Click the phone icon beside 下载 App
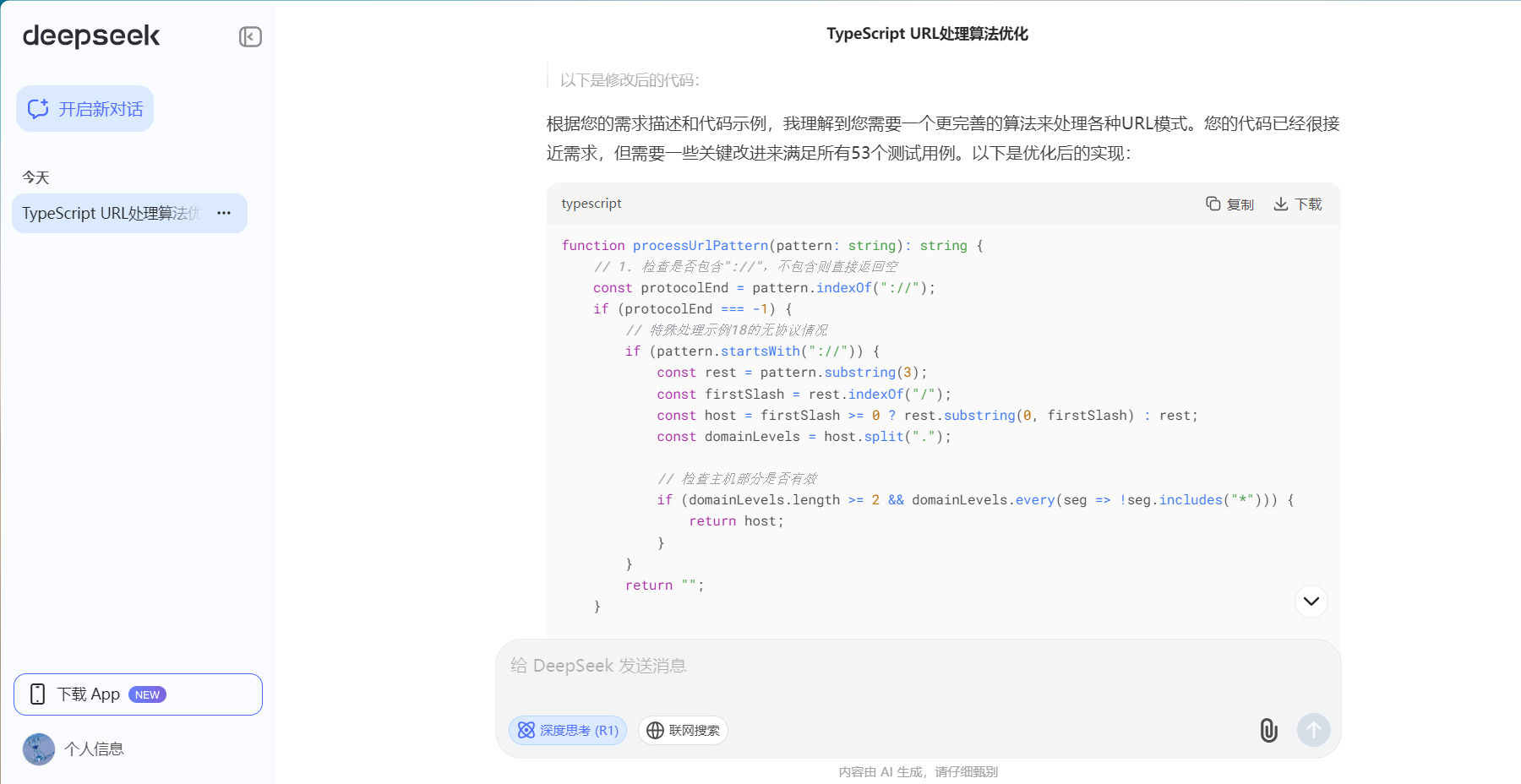The image size is (1521, 784). coord(37,694)
